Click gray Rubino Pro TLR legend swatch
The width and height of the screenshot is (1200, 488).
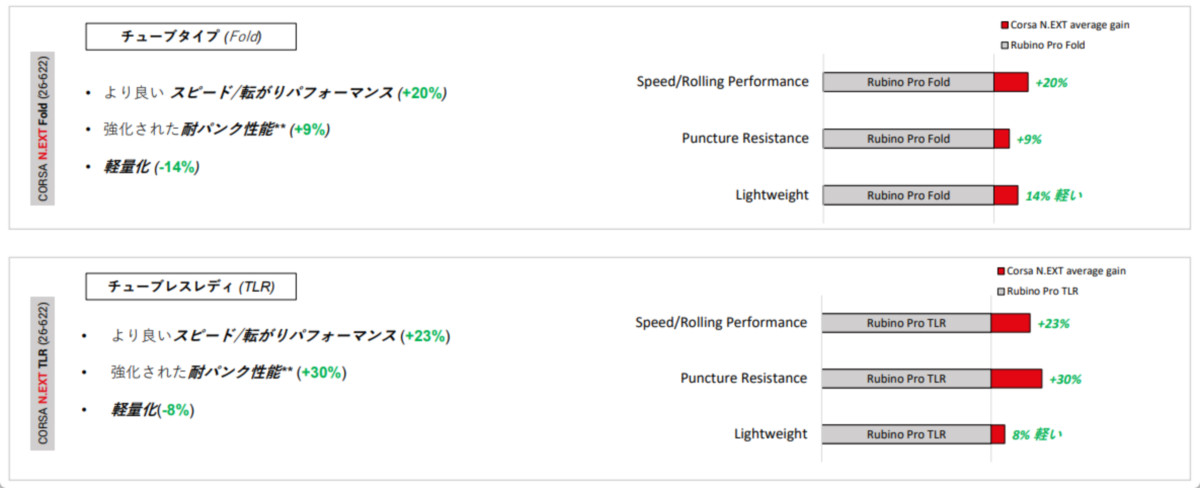tap(1002, 291)
